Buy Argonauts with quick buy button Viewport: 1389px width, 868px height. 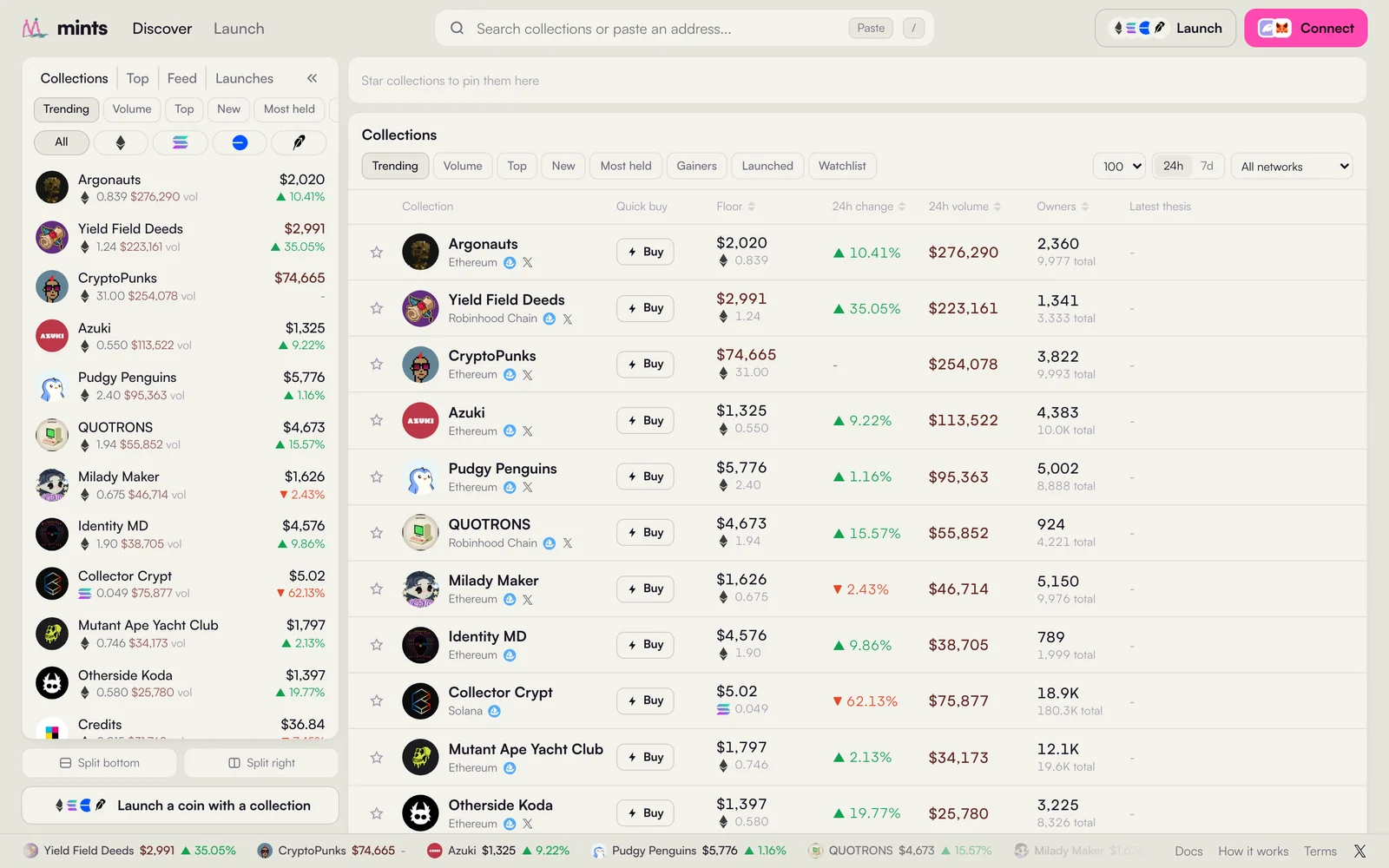tap(645, 252)
